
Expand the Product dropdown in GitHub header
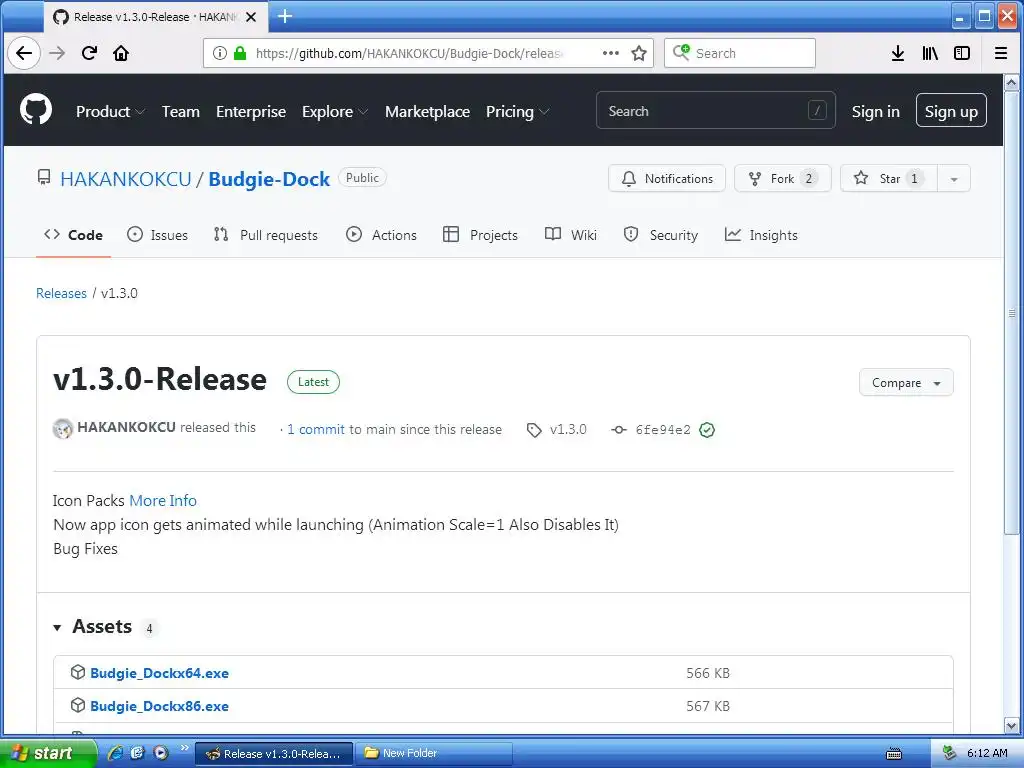click(x=110, y=112)
